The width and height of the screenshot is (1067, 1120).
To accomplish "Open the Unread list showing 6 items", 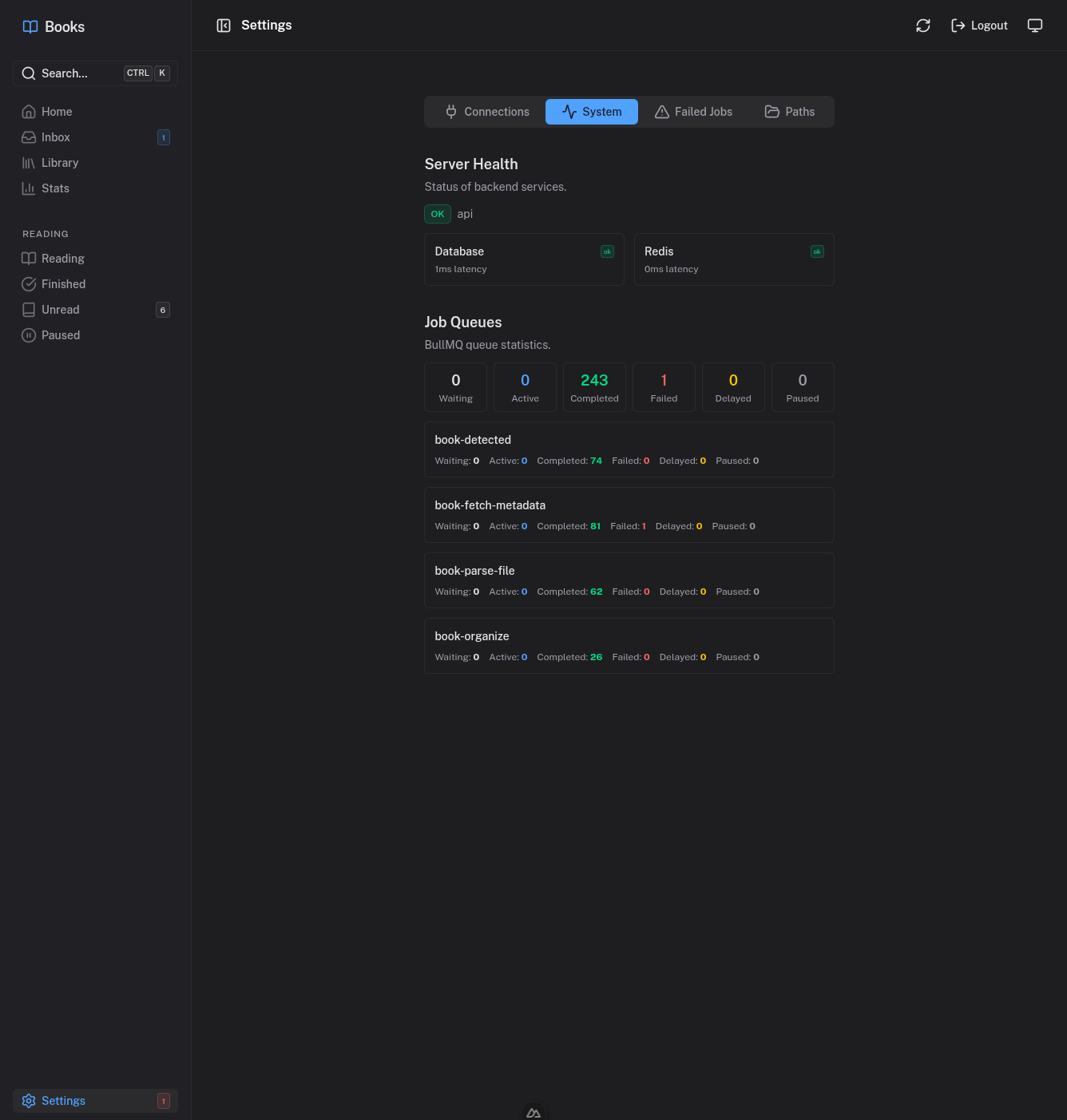I will tap(60, 310).
